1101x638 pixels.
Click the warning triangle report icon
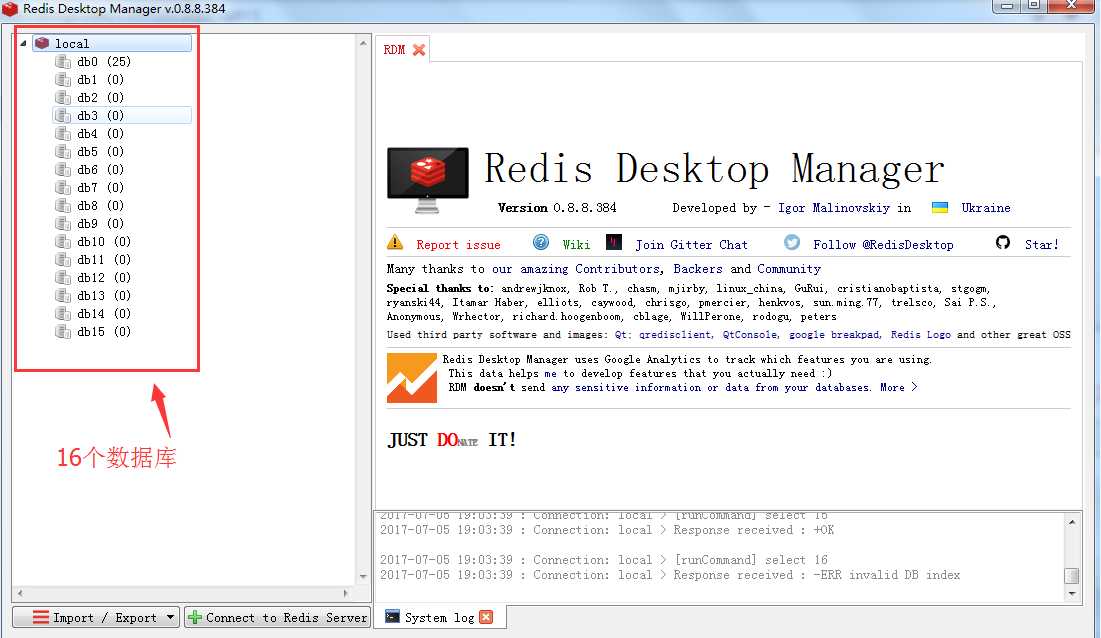coord(395,243)
